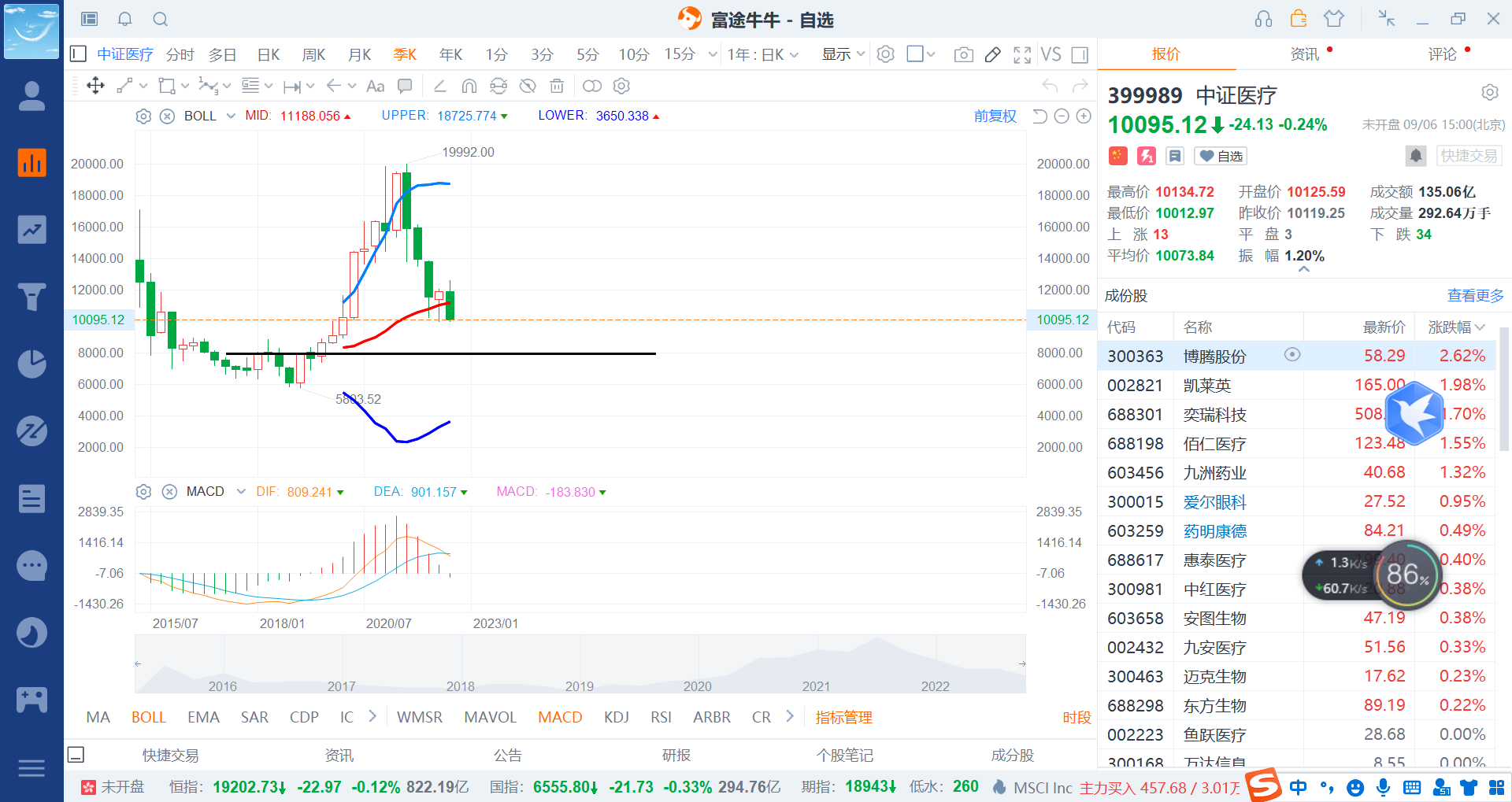This screenshot has width=1512, height=802.
Task: Open the 显示 display dropdown
Action: [843, 54]
